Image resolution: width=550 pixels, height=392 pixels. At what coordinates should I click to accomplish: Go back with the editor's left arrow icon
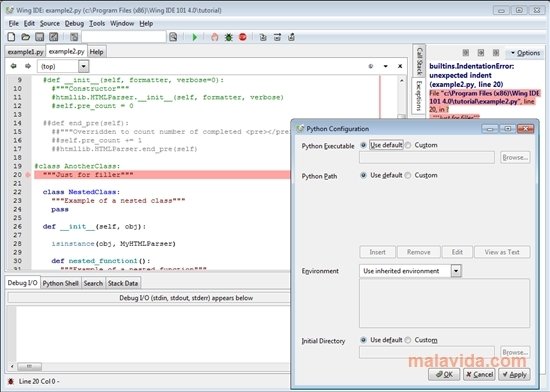14,66
